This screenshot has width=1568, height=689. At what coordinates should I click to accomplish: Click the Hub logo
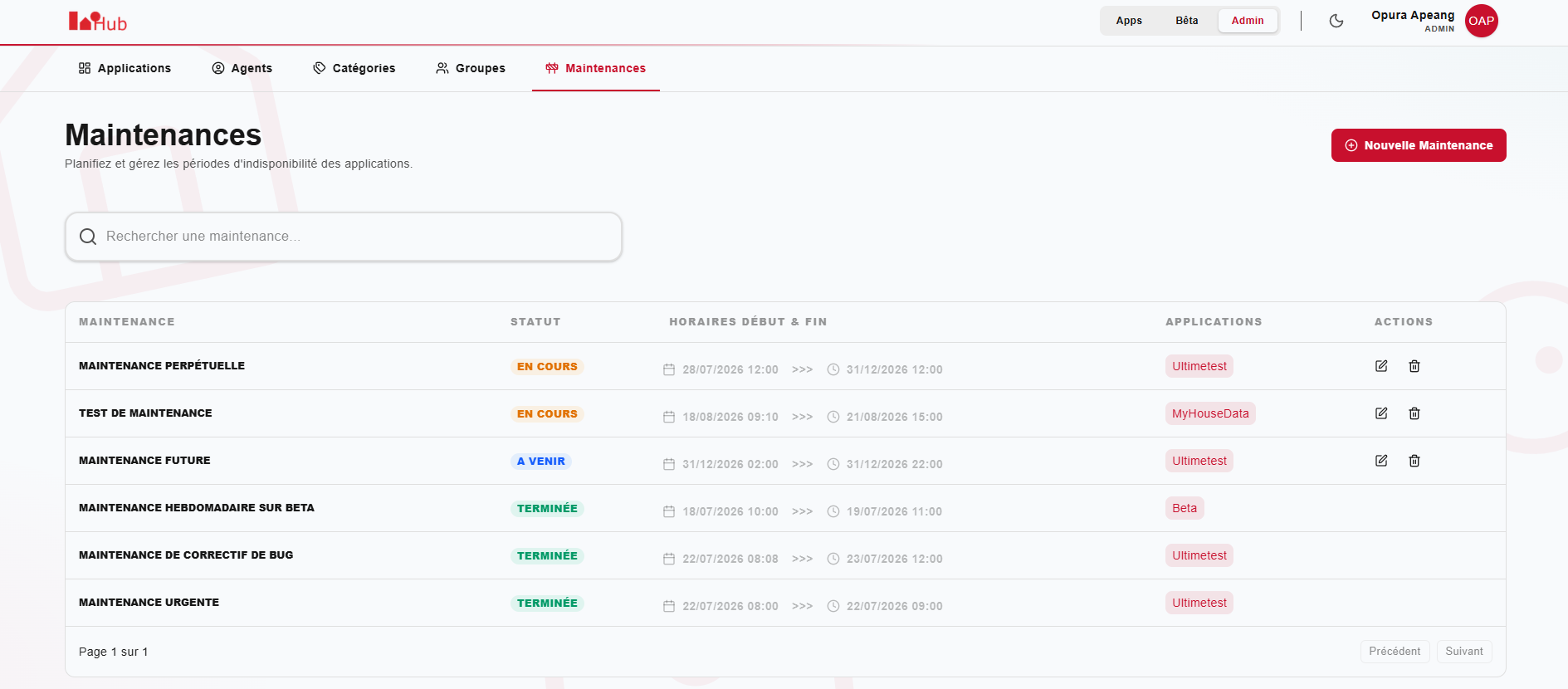click(x=98, y=22)
